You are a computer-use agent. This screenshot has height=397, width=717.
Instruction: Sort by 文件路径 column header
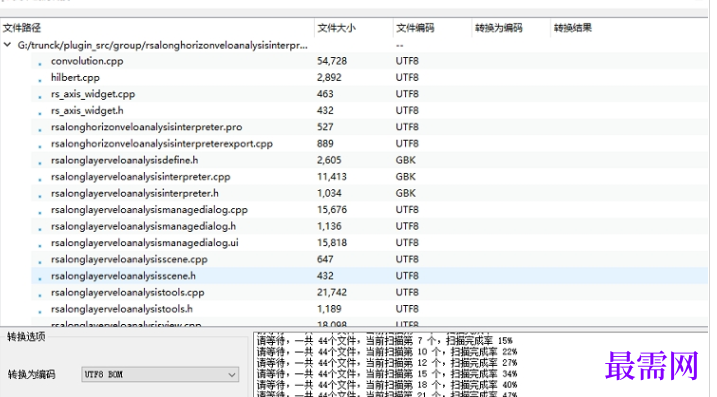(x=157, y=28)
